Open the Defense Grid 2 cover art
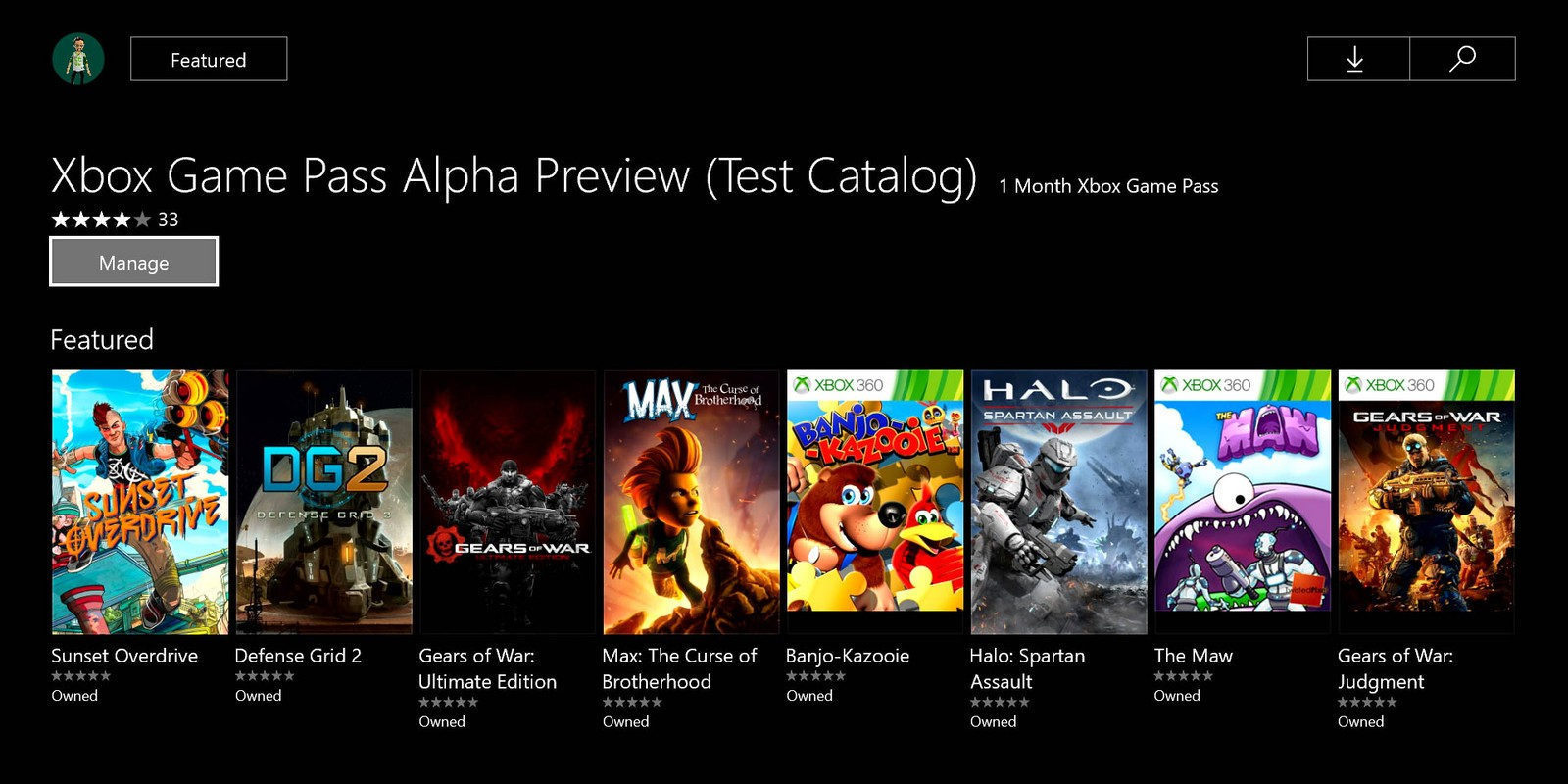This screenshot has height=784, width=1568. coord(323,502)
